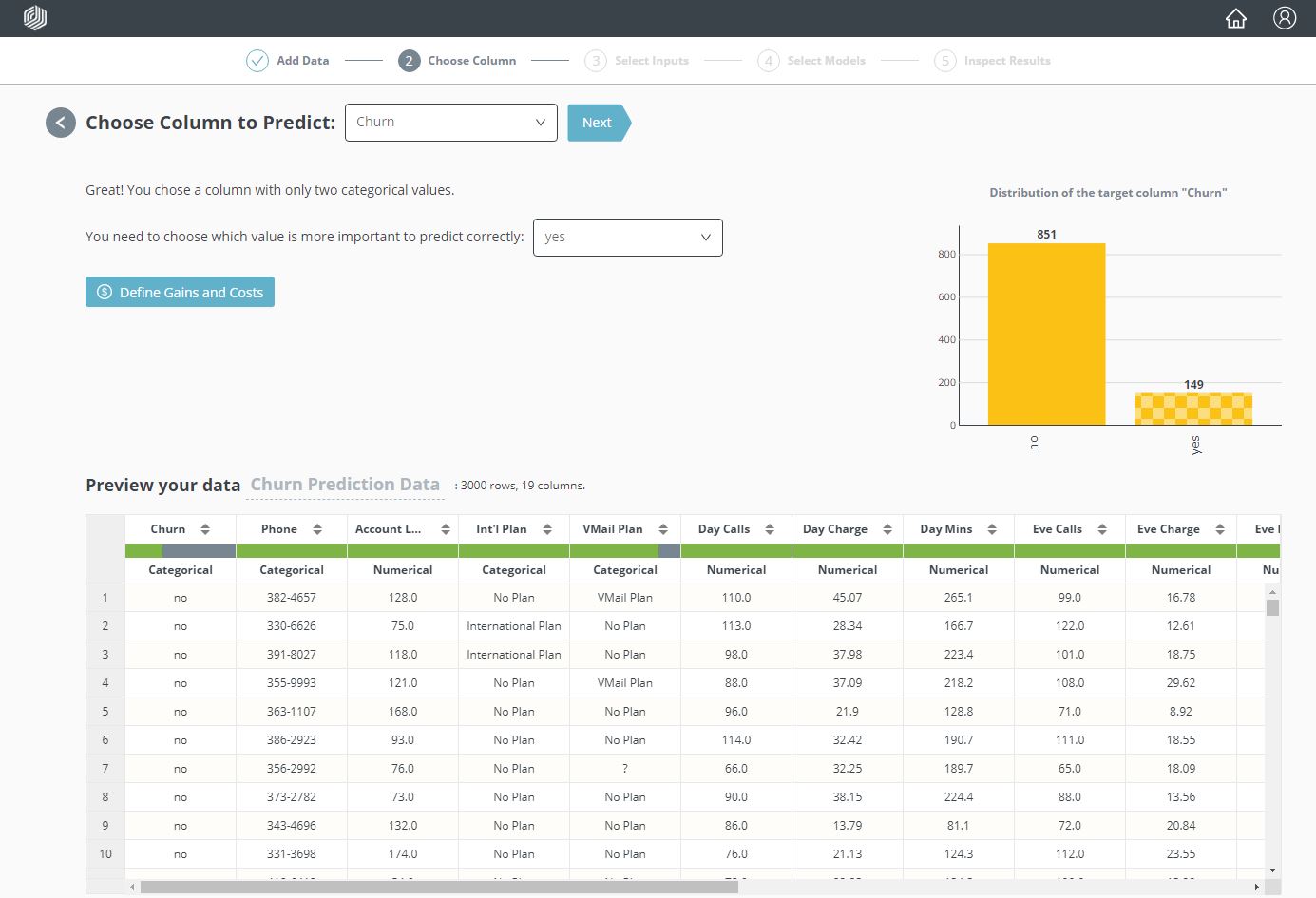Click the horizontal scrollbar thumb of table
The width and height of the screenshot is (1316, 898).
pos(439,887)
